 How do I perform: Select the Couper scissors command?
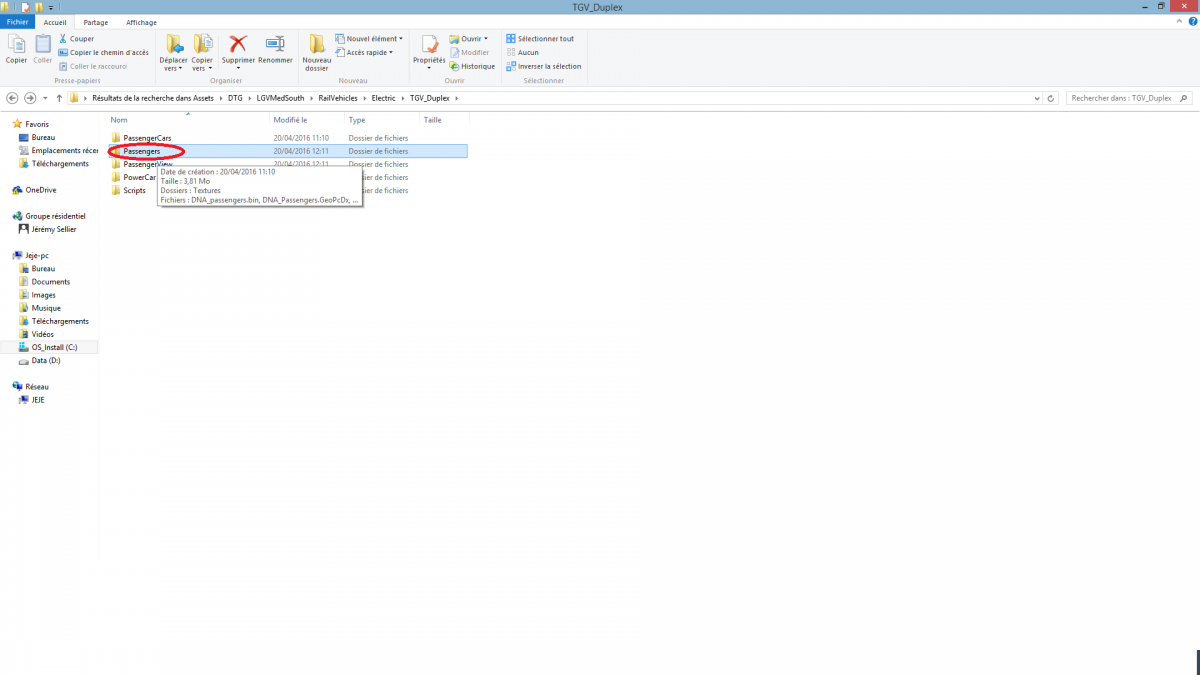76,39
